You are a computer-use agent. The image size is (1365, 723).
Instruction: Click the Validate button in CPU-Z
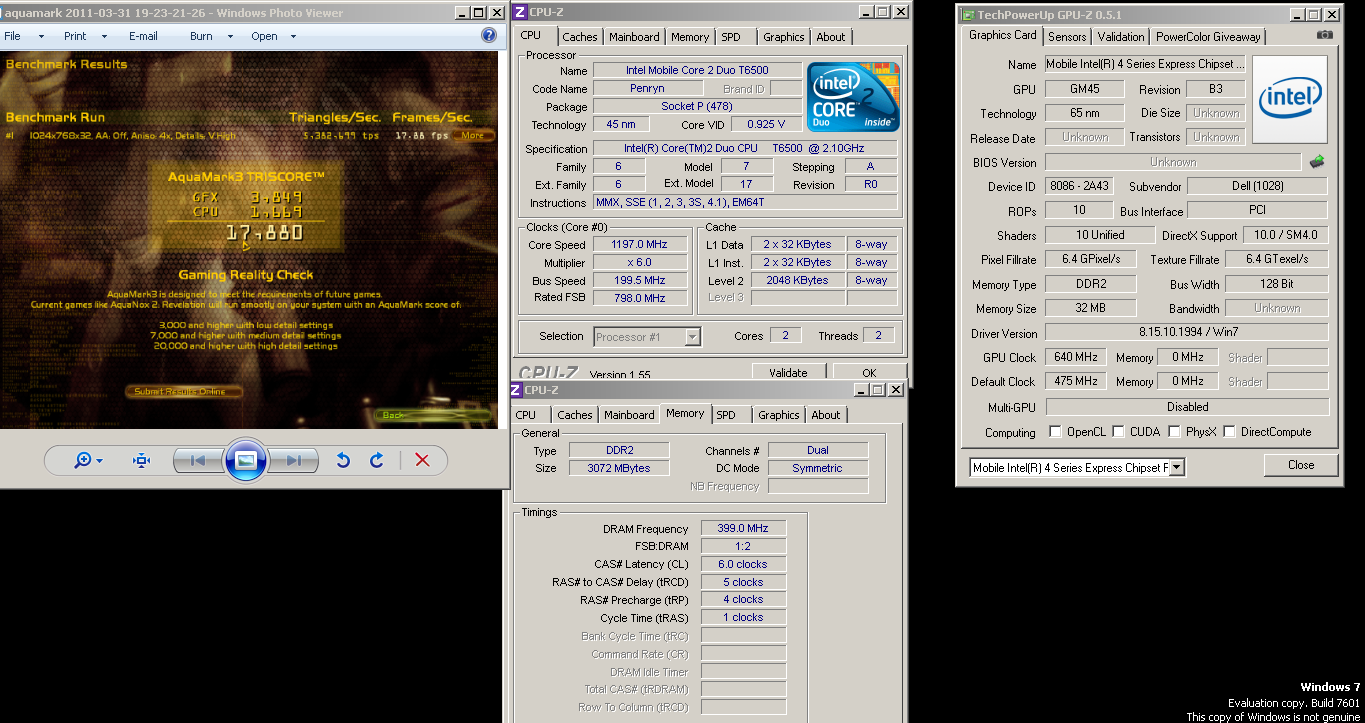(788, 373)
